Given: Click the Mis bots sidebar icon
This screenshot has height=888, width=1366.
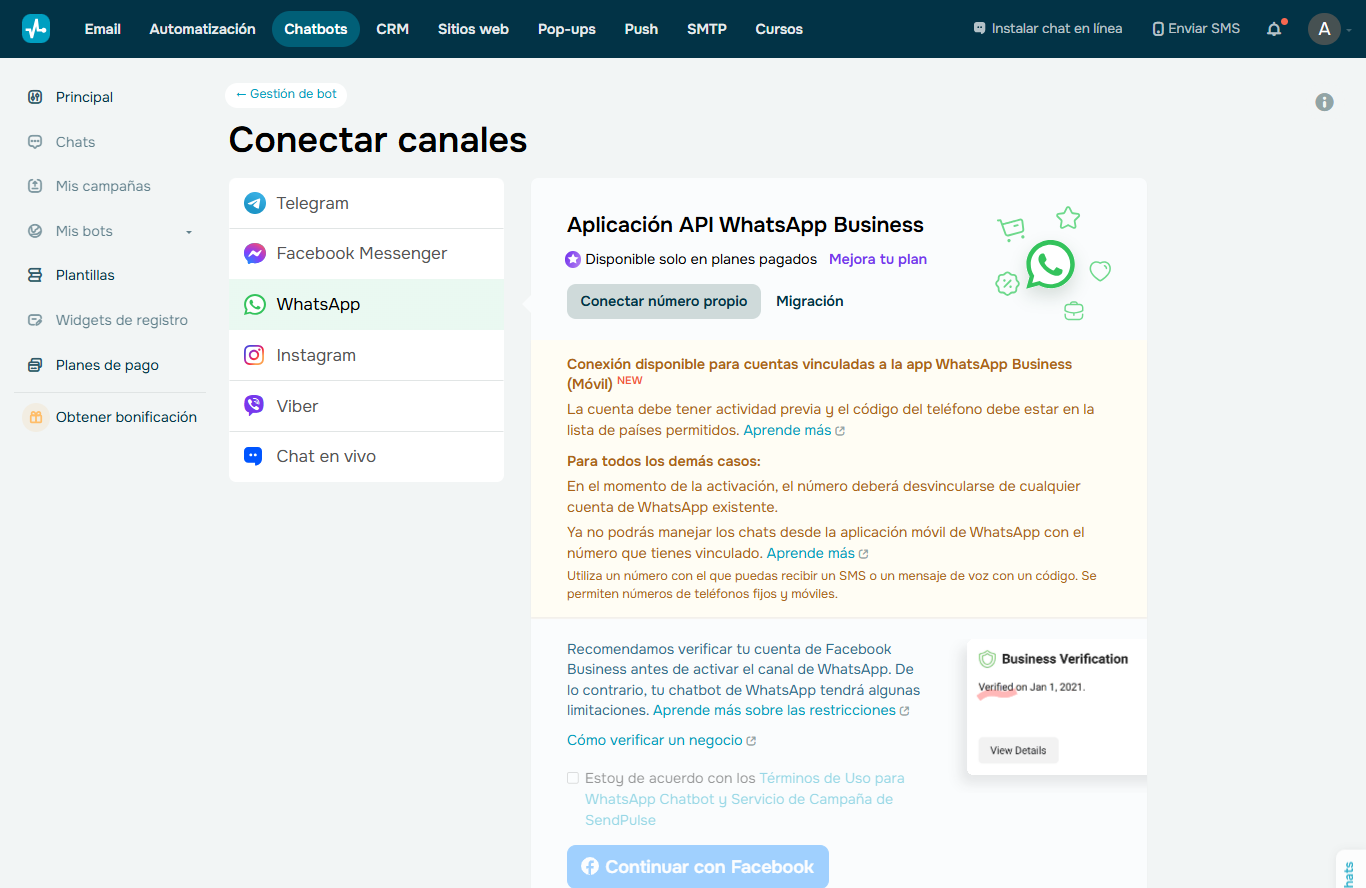Looking at the screenshot, I should point(35,231).
